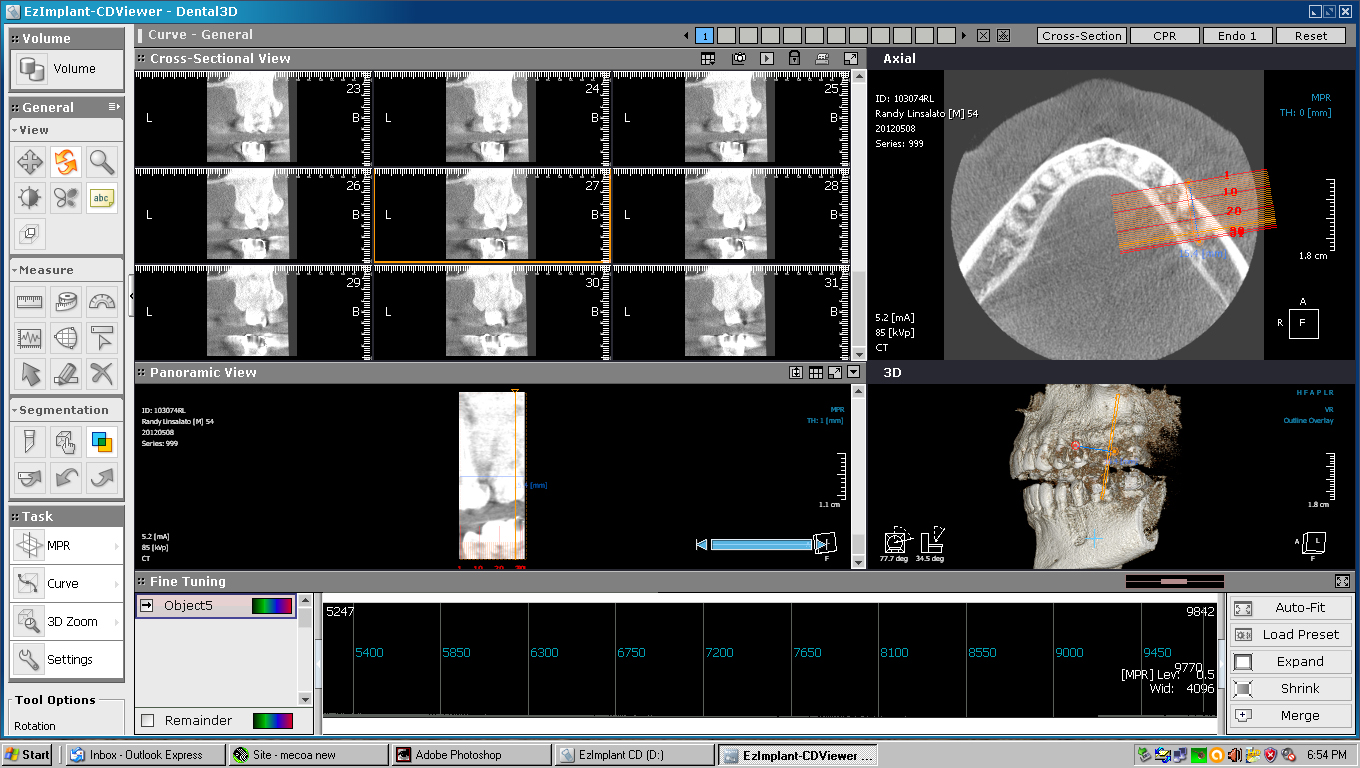This screenshot has height=768, width=1360.
Task: Click the text annotation 'abc' tool
Action: [x=102, y=198]
